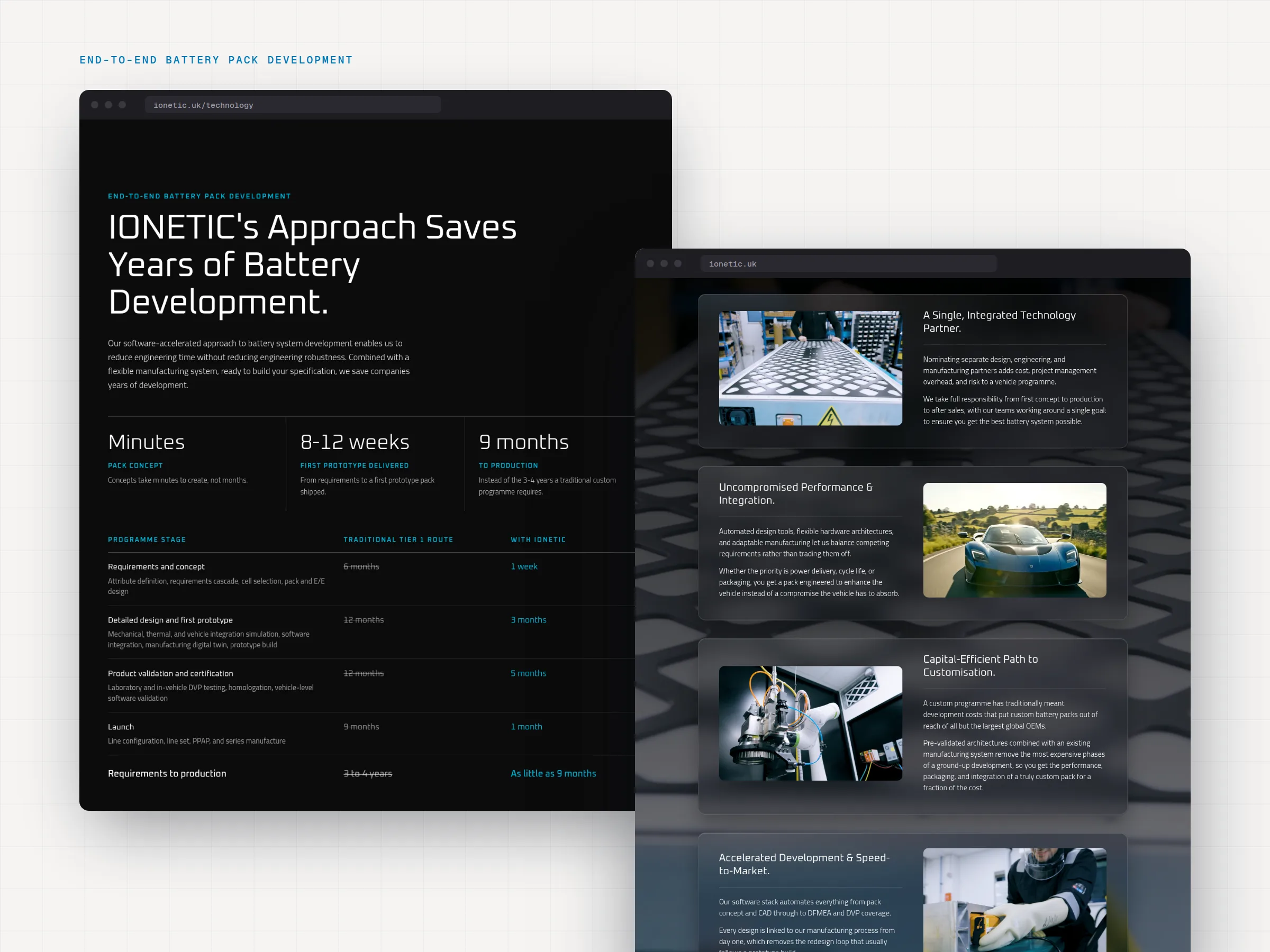Select 'Uncompromised Performance & Integration.' heading
The width and height of the screenshot is (1270, 952).
(x=796, y=493)
